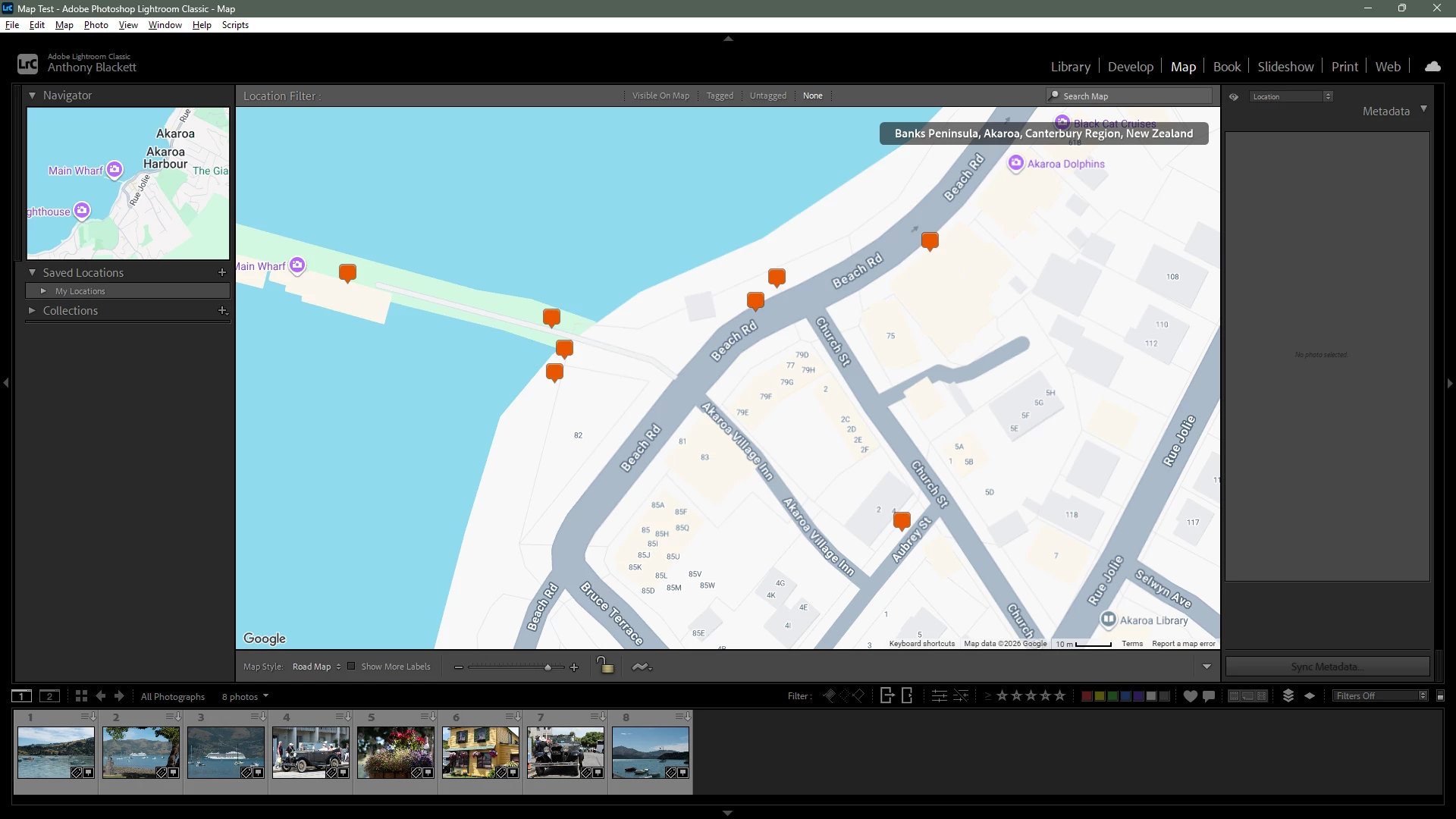This screenshot has width=1456, height=819.
Task: Click the map pin on Aubrey St
Action: (x=902, y=521)
